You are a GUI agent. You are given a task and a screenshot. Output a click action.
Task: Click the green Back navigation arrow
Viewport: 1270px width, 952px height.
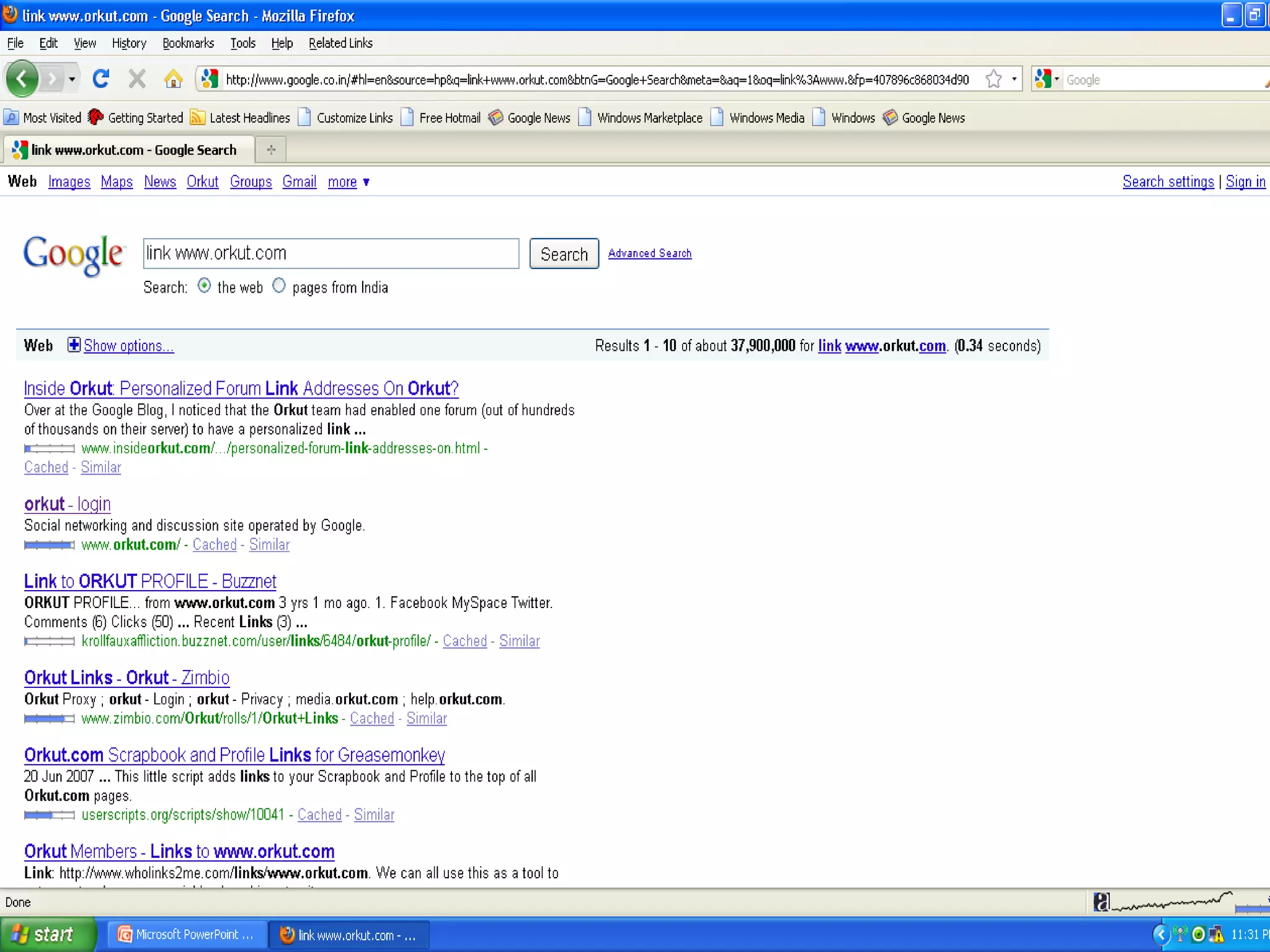click(x=22, y=79)
